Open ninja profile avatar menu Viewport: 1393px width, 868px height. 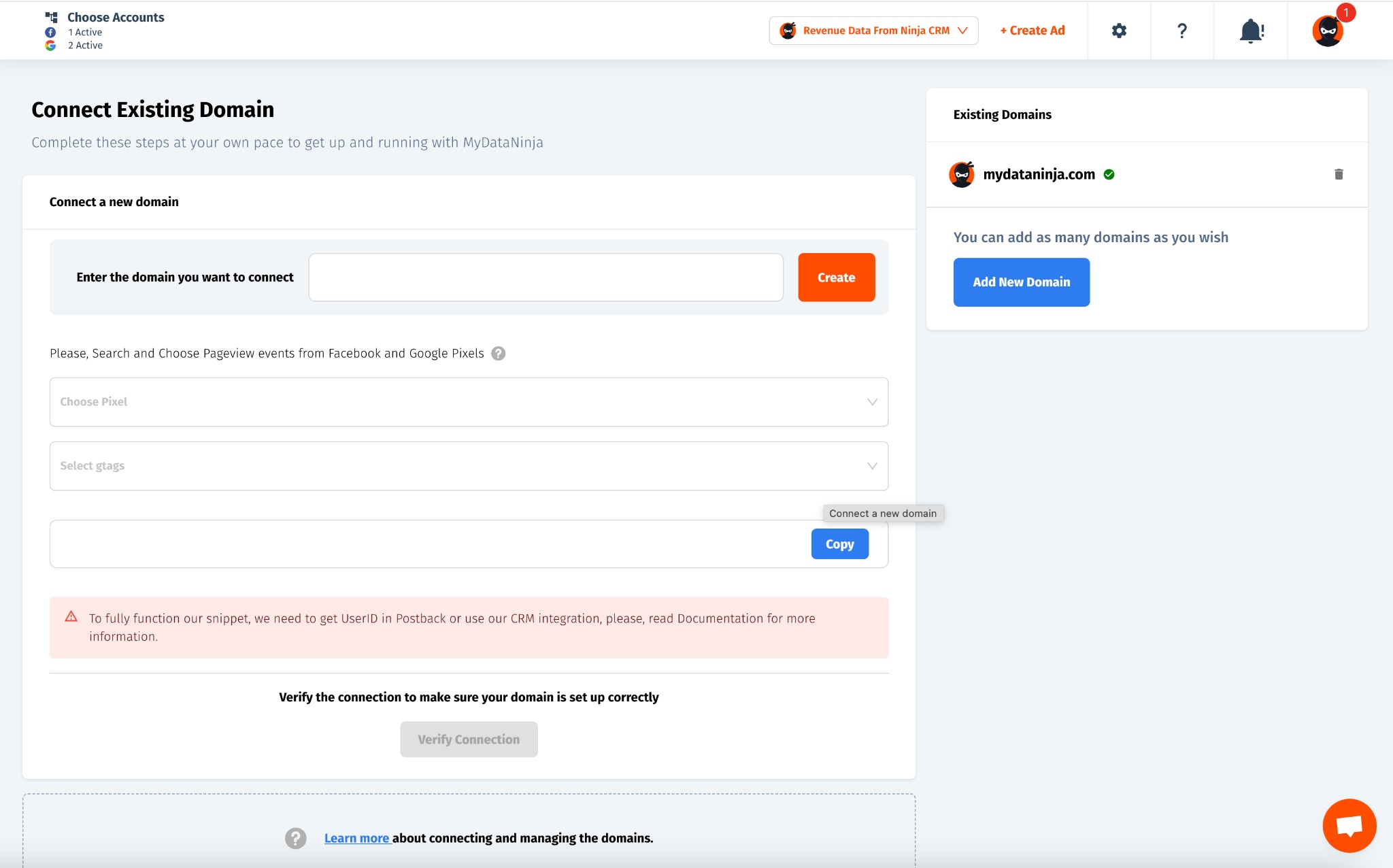click(x=1327, y=31)
